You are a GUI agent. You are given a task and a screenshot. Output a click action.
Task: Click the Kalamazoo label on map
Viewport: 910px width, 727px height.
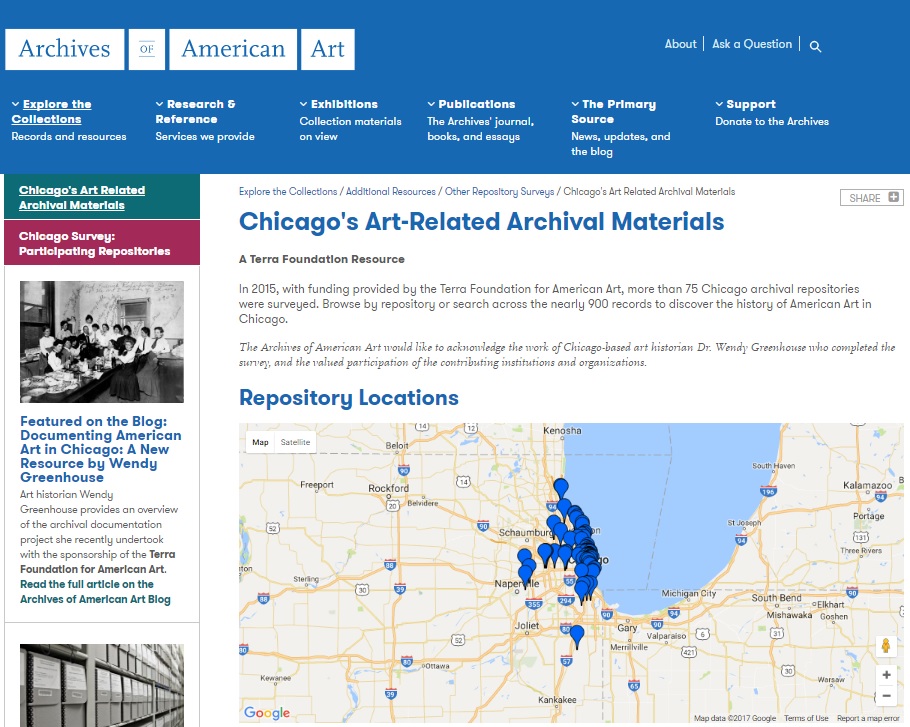click(x=868, y=485)
